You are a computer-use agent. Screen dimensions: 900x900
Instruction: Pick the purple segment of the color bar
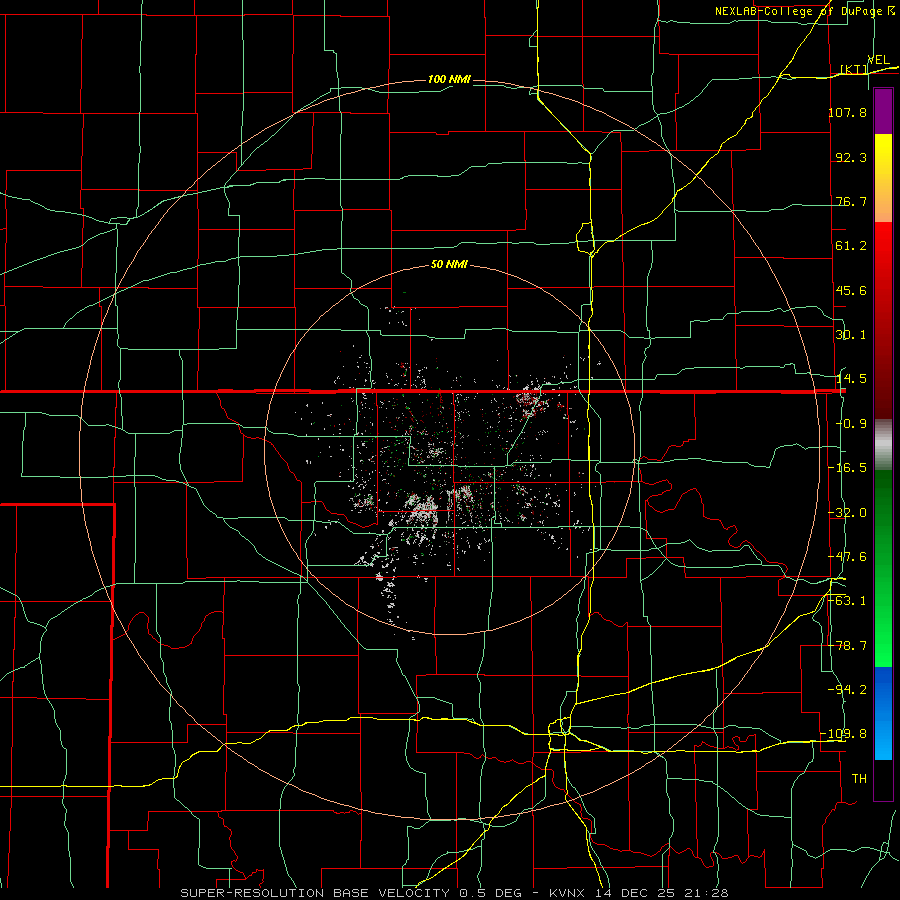(x=883, y=112)
